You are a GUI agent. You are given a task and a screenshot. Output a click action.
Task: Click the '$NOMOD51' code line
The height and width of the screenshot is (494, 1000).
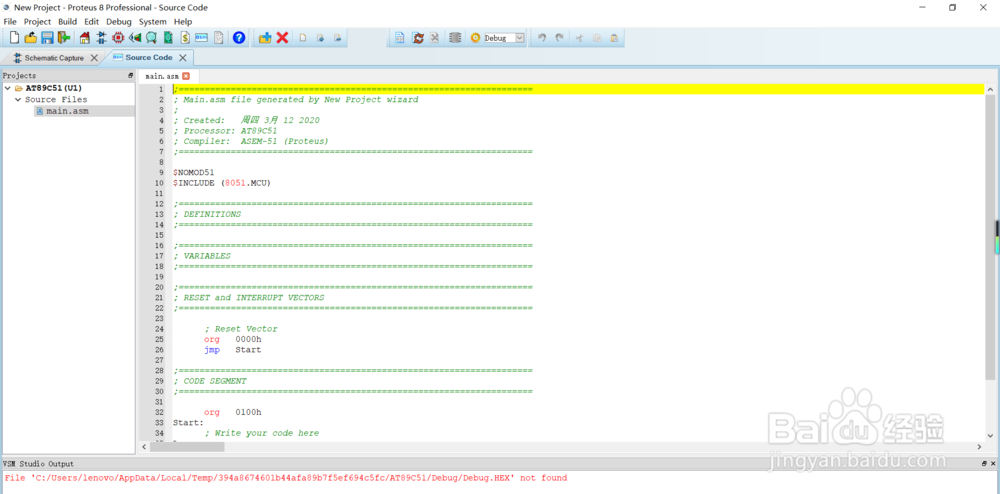(193, 172)
